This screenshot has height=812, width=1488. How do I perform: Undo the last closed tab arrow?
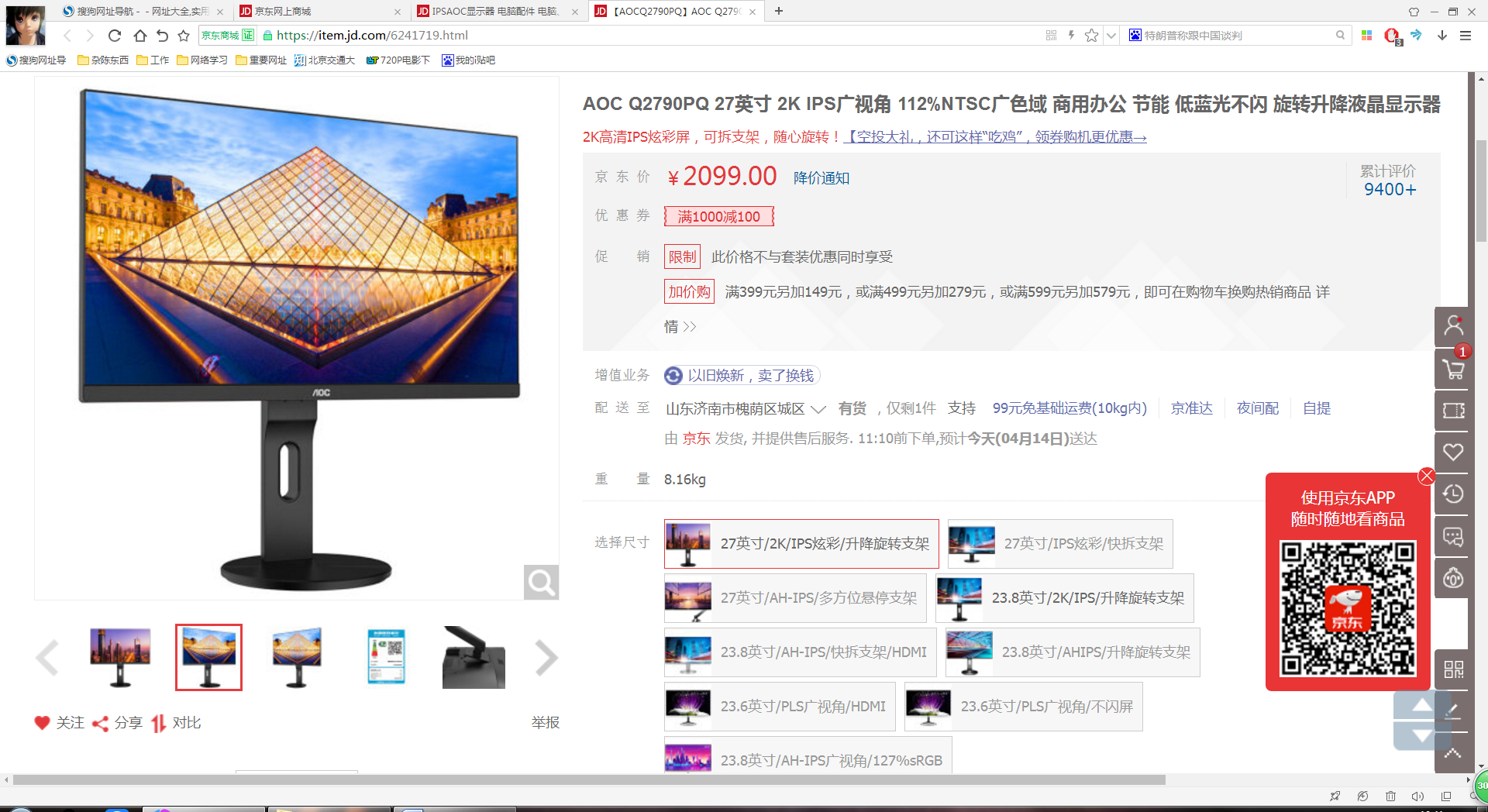point(162,35)
